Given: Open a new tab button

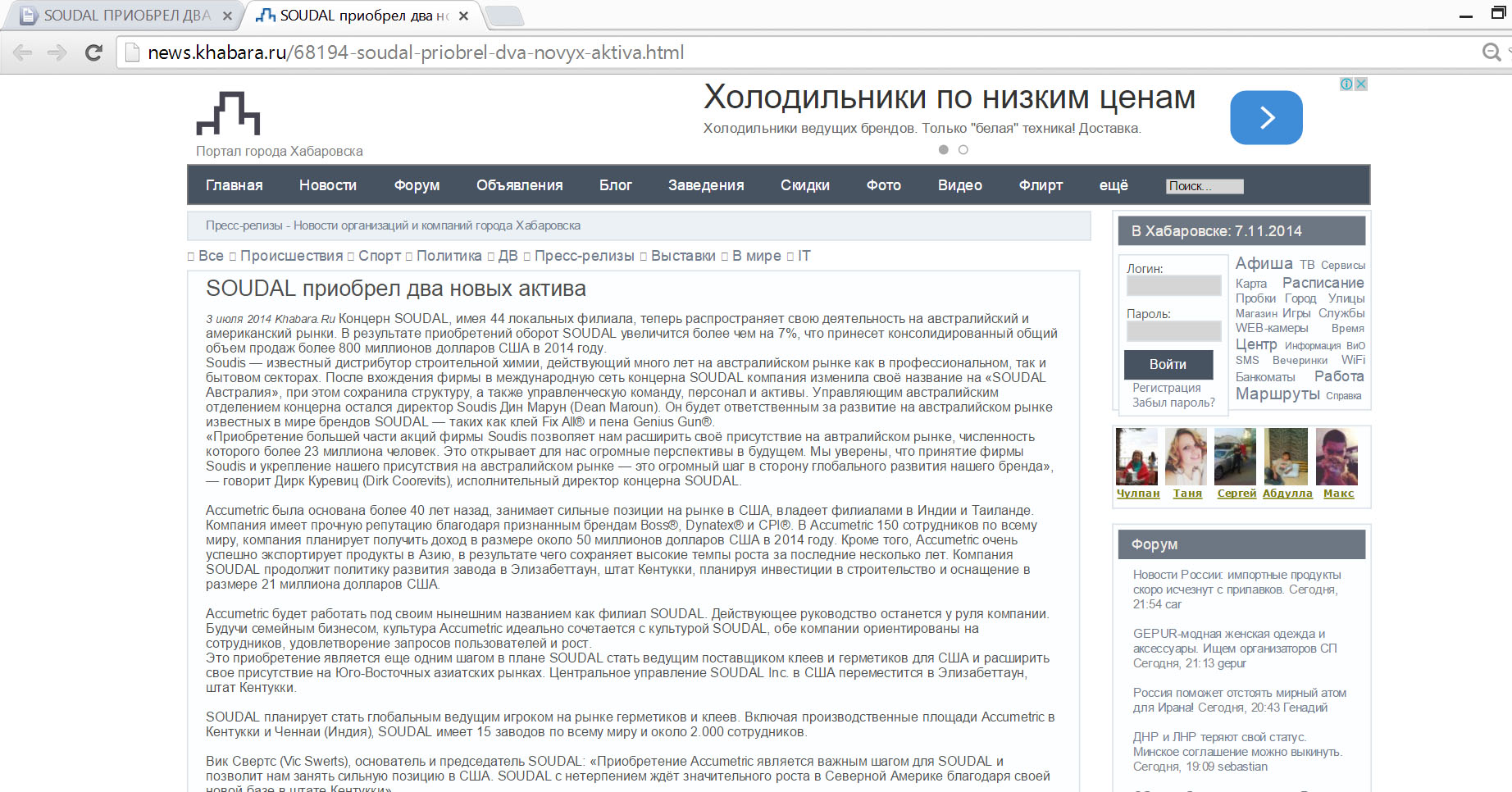Looking at the screenshot, I should 503,16.
